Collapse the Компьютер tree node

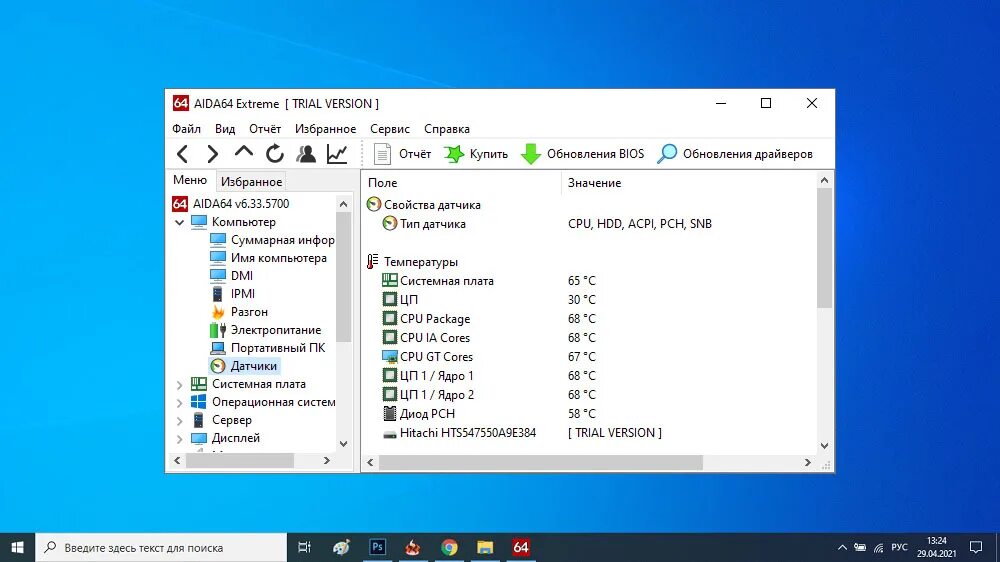179,222
